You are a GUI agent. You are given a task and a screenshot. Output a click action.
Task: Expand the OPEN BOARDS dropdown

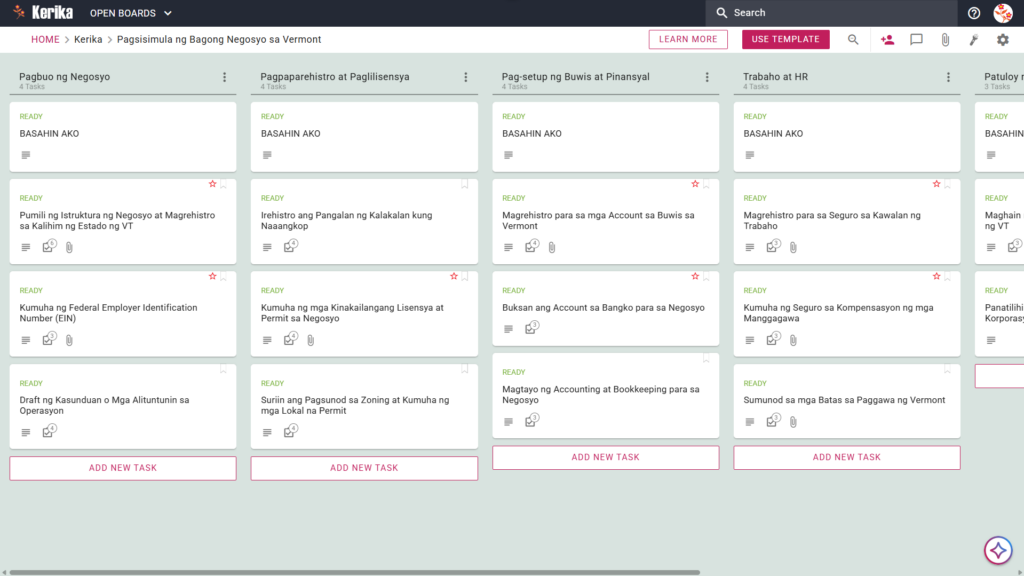pyautogui.click(x=131, y=13)
